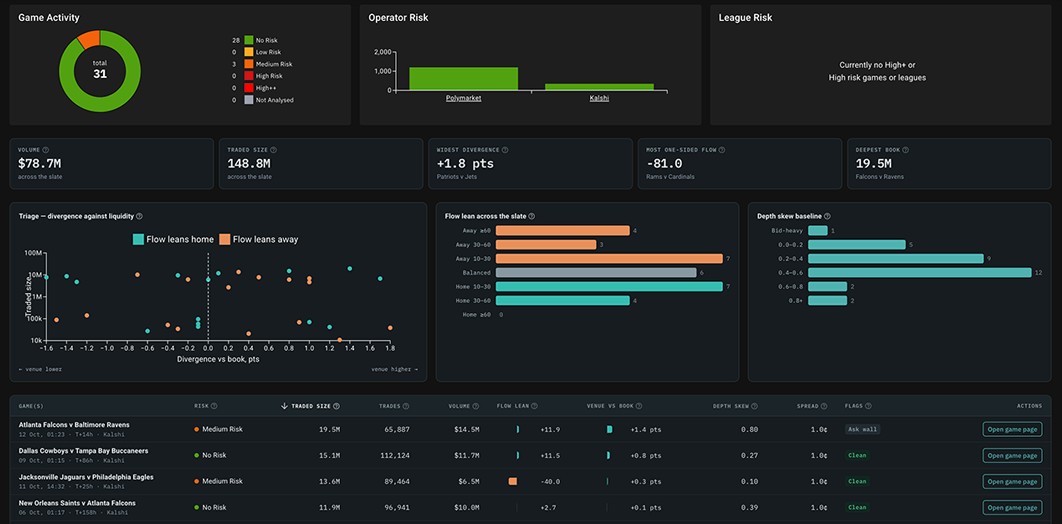Click the -81.0 one-sided flow value
Screen dimensions: 1062x524
(664, 164)
